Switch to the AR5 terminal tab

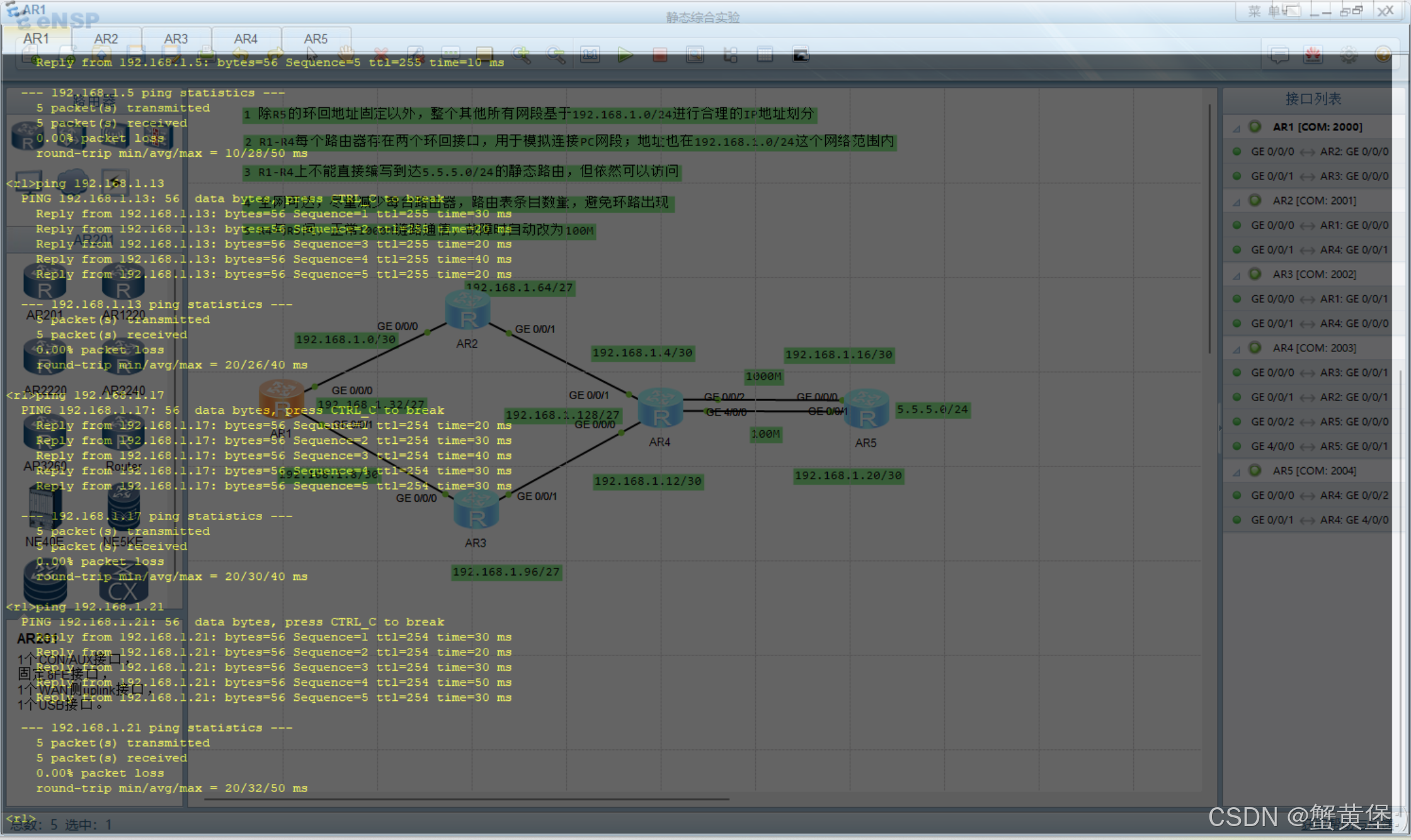(x=316, y=38)
